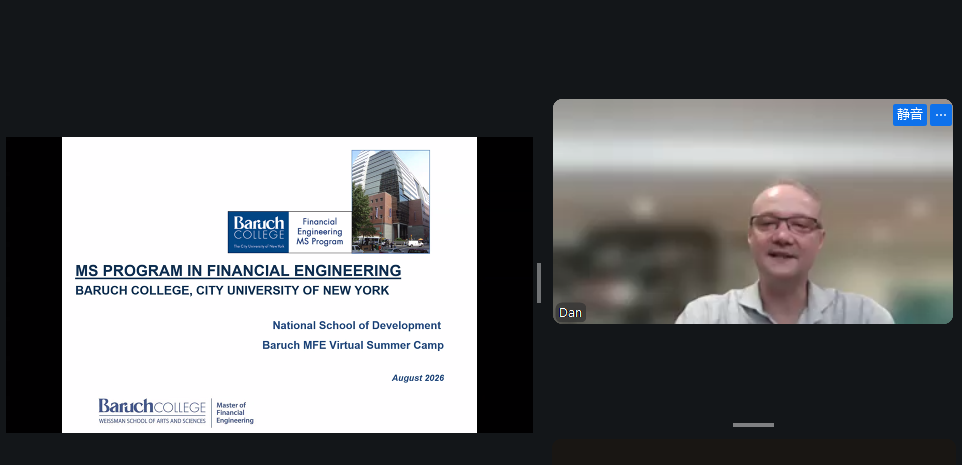This screenshot has width=962, height=465.
Task: Click the text National School of Development
Action: (356, 325)
